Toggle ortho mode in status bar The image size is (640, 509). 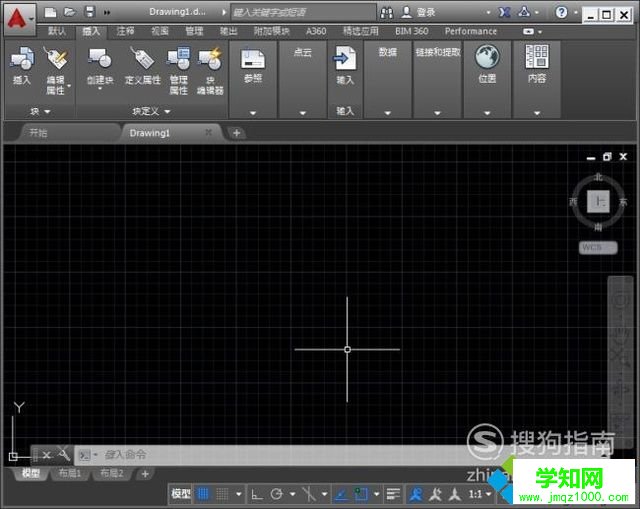(x=257, y=495)
